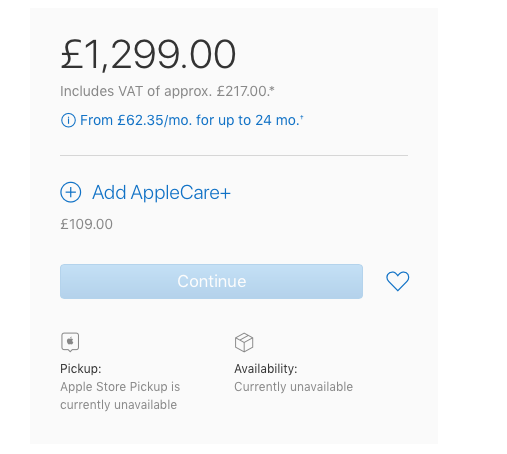Screen dimensions: 507x454
Task: Click the Includes VAT of approx. text
Action: pyautogui.click(x=136, y=91)
